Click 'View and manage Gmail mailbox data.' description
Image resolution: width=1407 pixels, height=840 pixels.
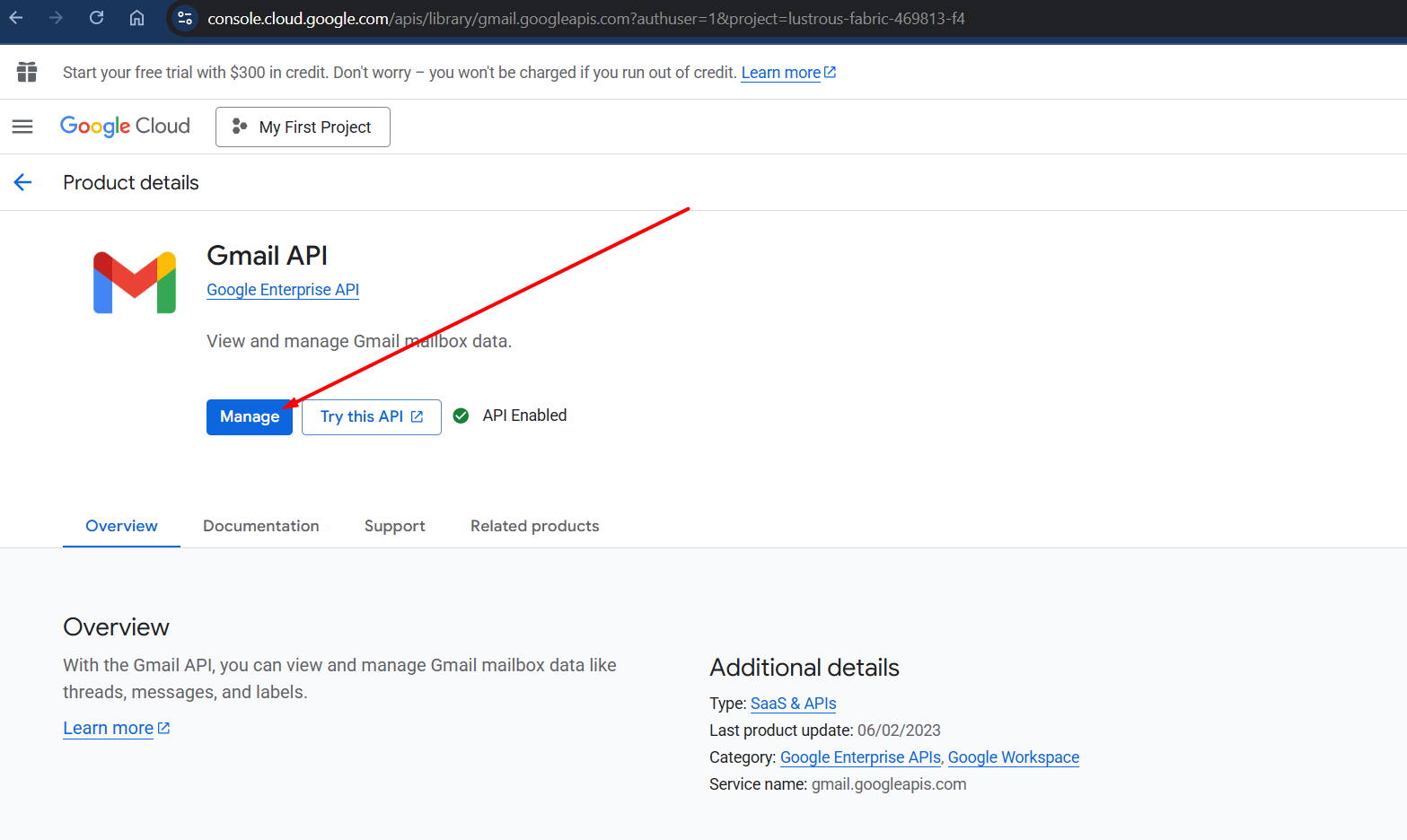tap(359, 341)
